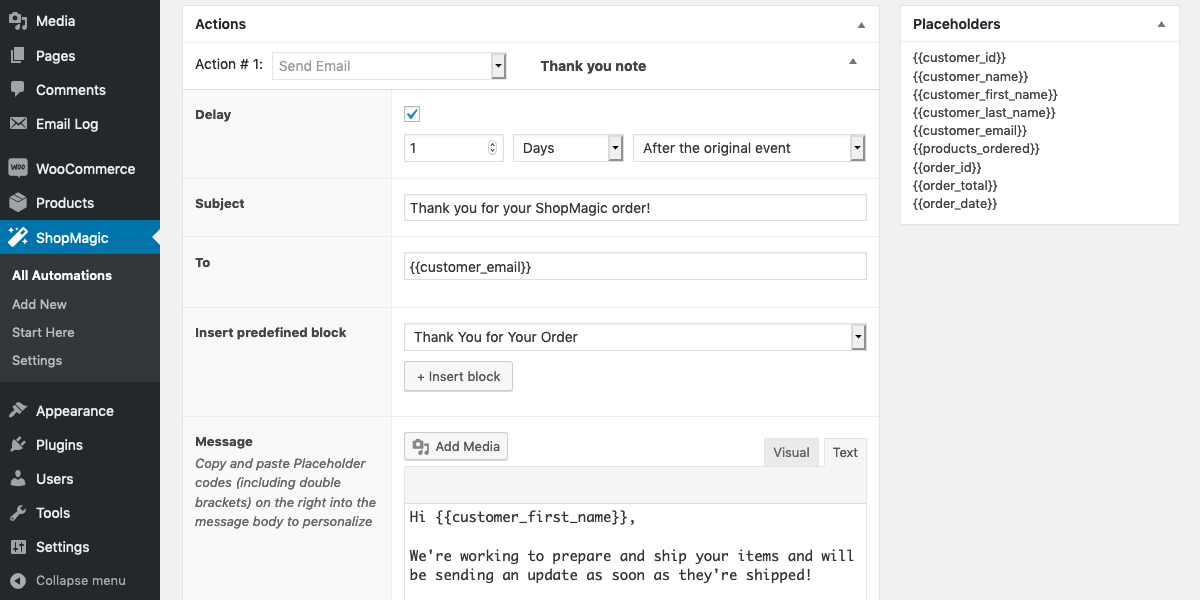
Task: Click the Appearance paintbrush icon
Action: [18, 411]
